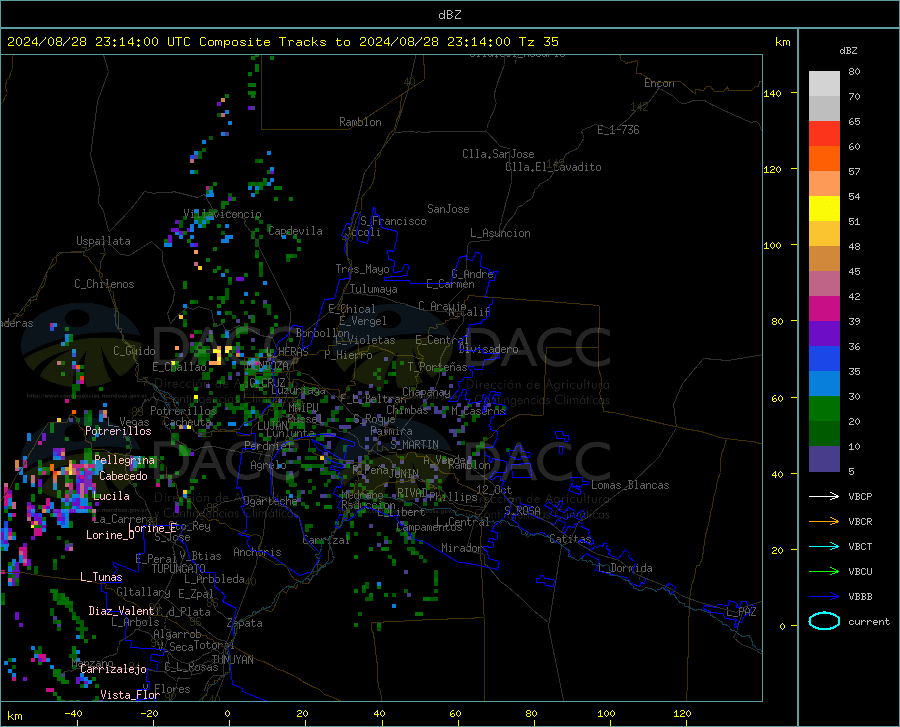Click the cyan 'current' ellipse symbol
Image resolution: width=900 pixels, height=727 pixels.
click(x=824, y=621)
